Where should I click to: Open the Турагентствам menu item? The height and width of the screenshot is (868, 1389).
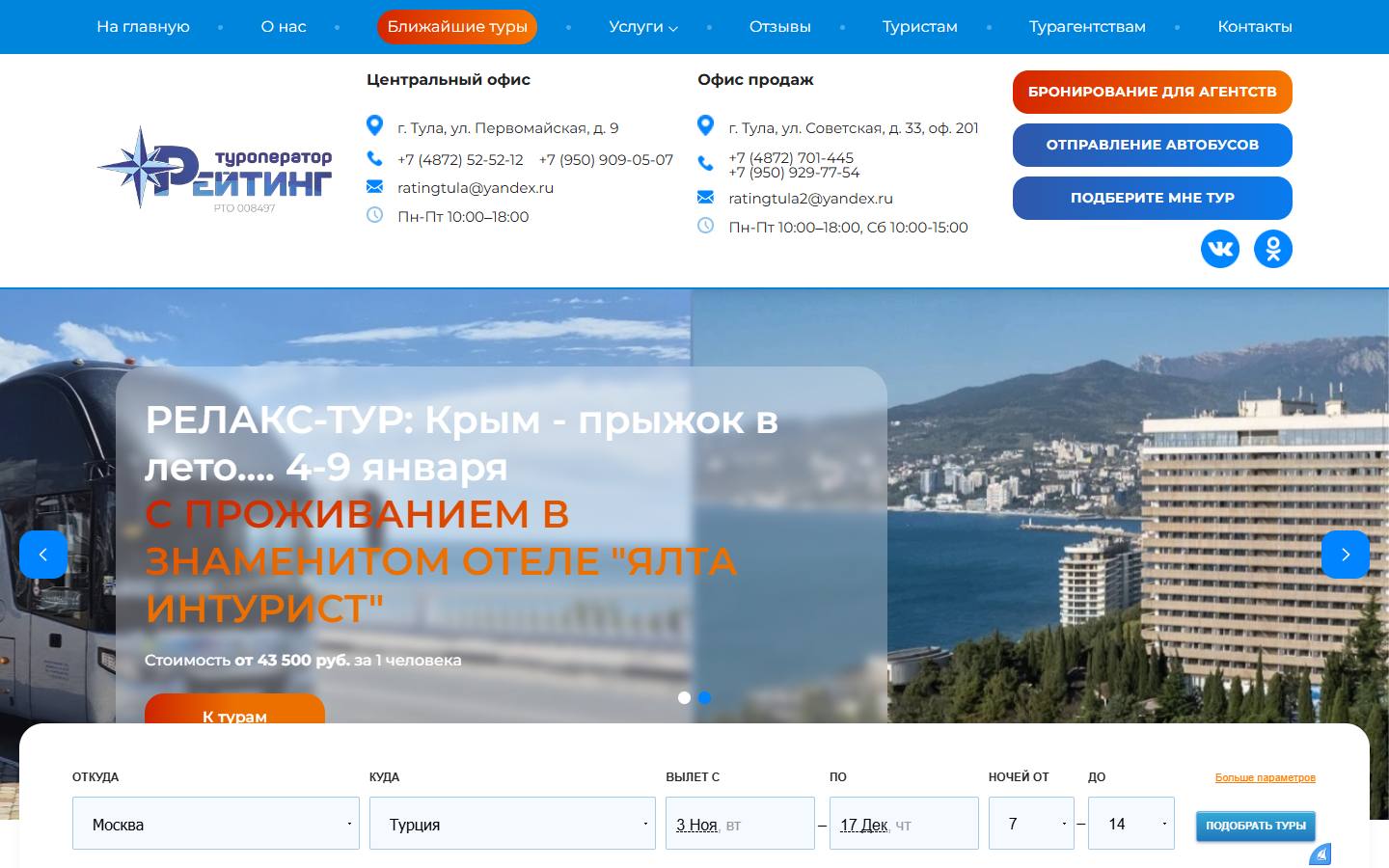(x=1087, y=27)
